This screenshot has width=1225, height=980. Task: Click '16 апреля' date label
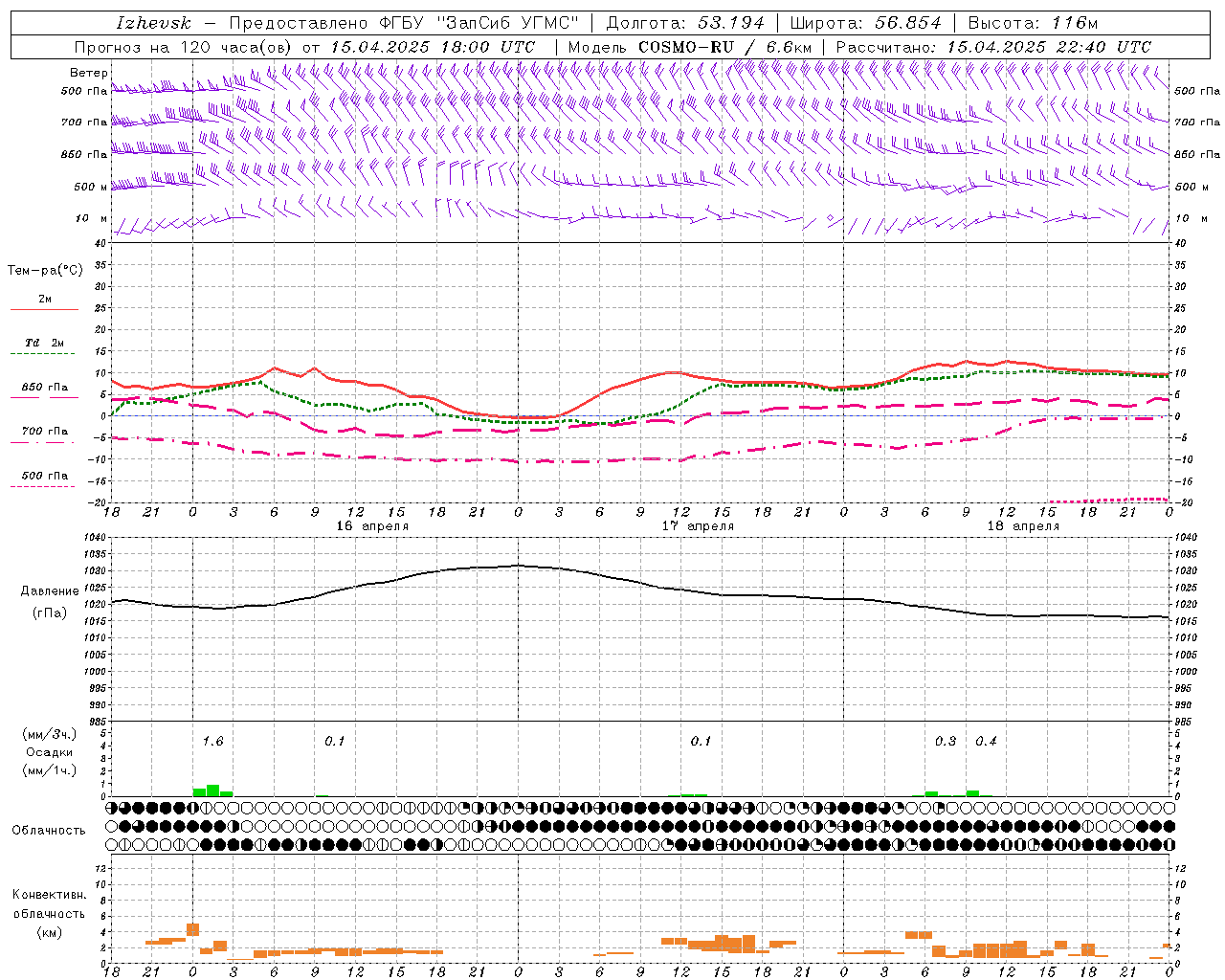tap(372, 526)
